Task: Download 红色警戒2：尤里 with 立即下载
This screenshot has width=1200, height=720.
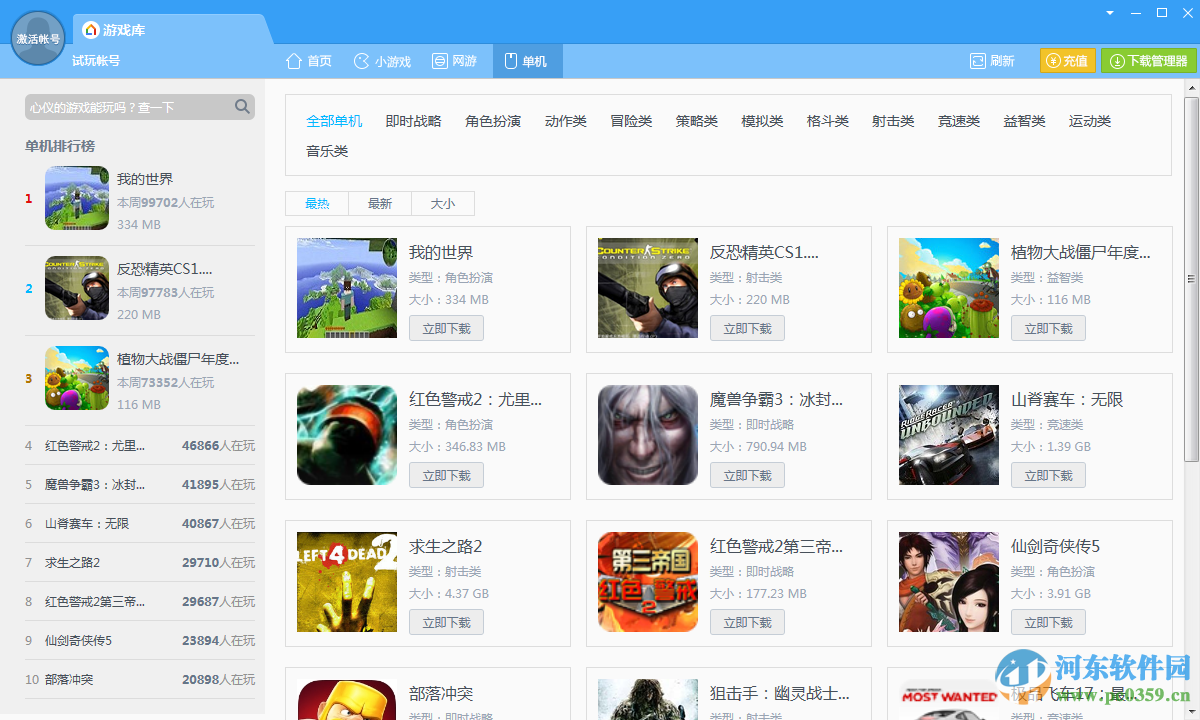Action: (x=446, y=475)
